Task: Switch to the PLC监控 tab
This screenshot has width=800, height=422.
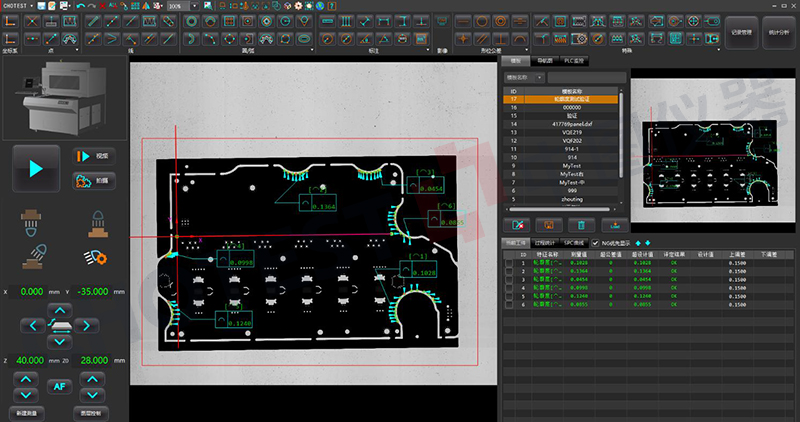Action: point(572,61)
